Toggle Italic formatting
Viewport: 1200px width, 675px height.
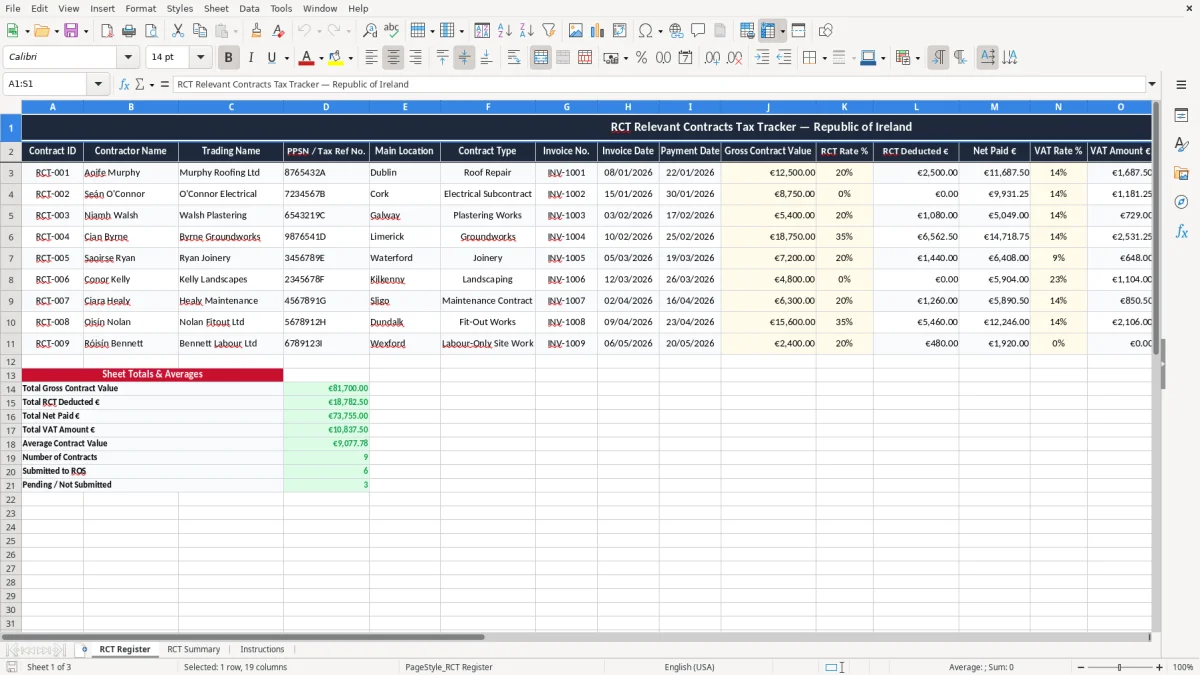pyautogui.click(x=251, y=58)
